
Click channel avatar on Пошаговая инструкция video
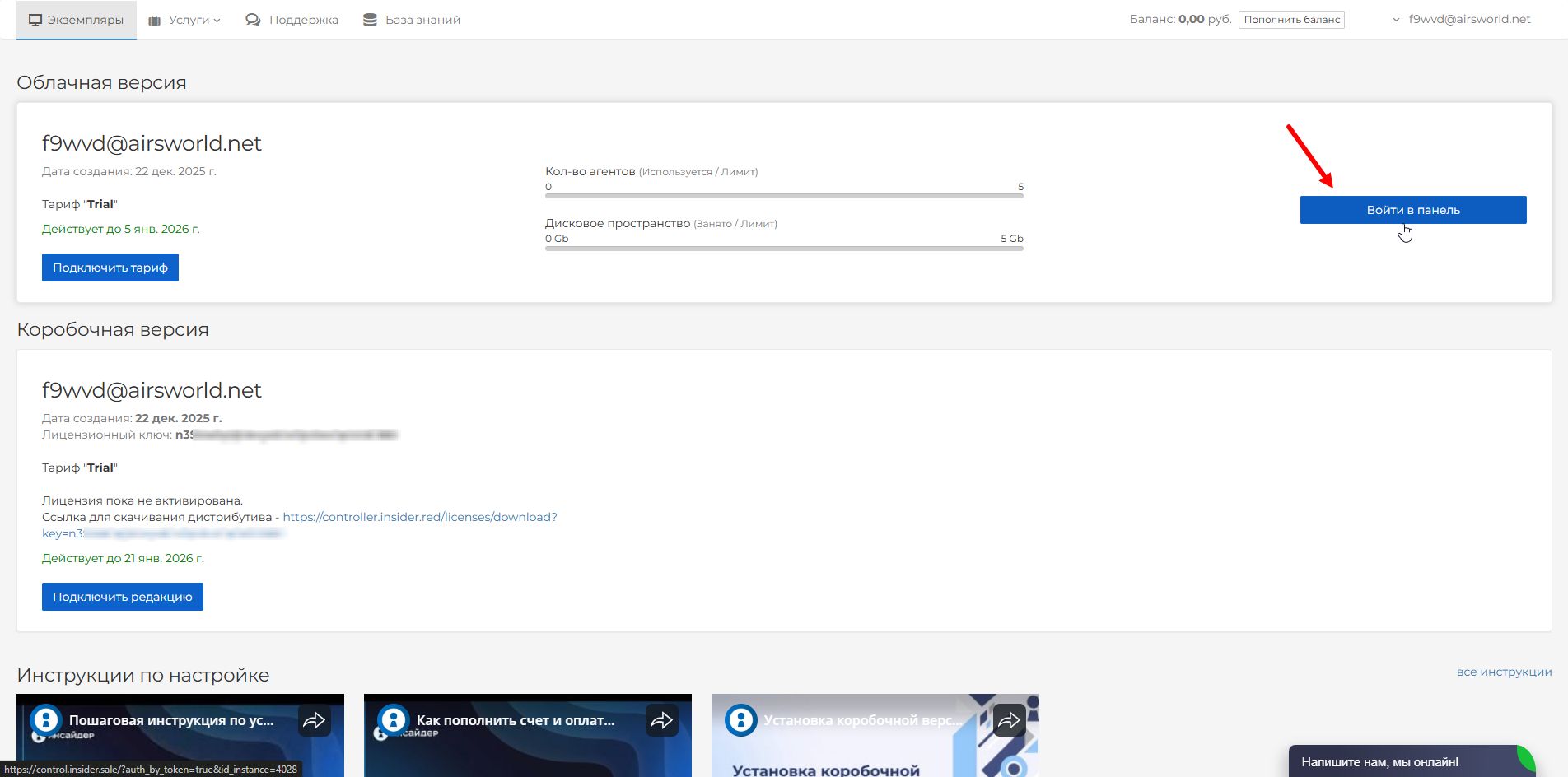pyautogui.click(x=46, y=720)
